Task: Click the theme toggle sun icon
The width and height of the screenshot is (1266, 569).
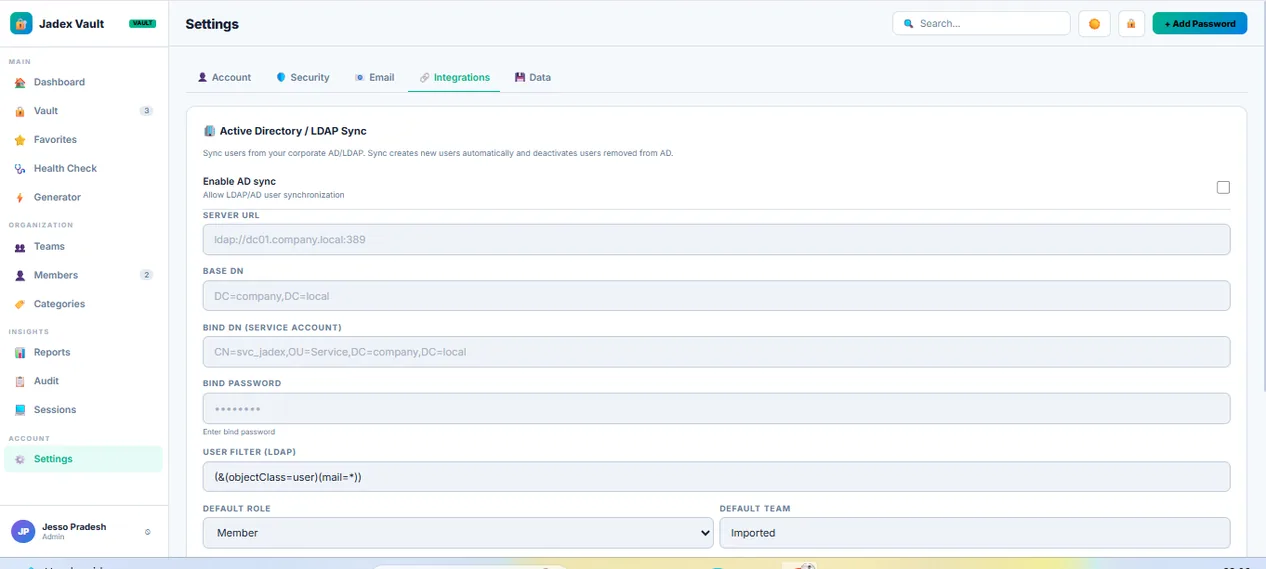Action: click(1095, 23)
